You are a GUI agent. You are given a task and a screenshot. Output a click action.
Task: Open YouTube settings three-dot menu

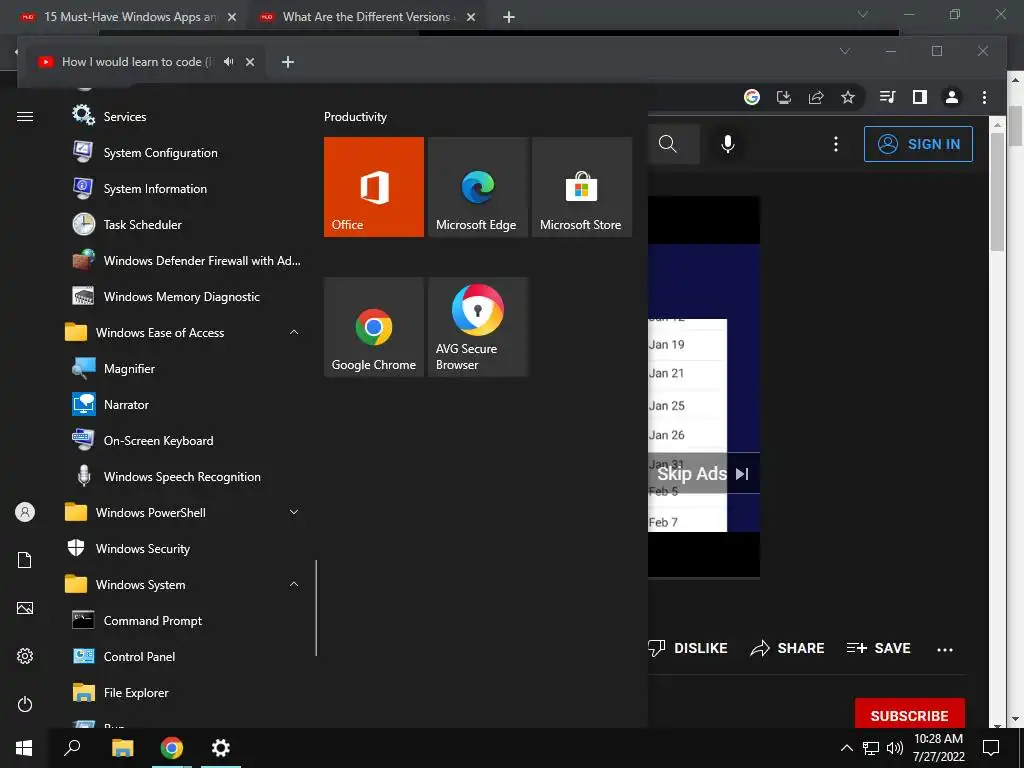click(x=835, y=144)
